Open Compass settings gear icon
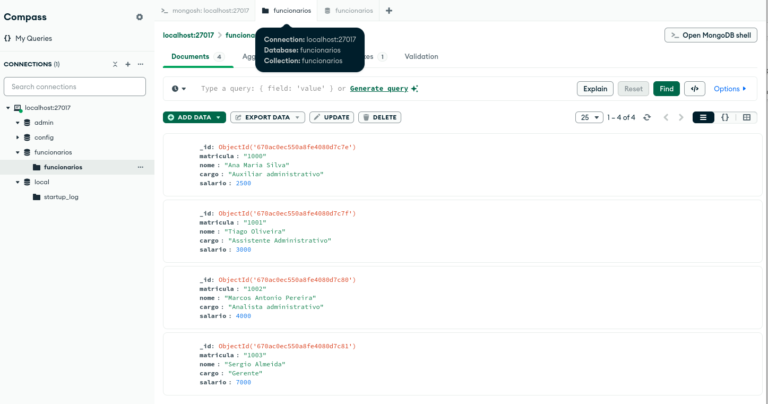 pos(139,17)
